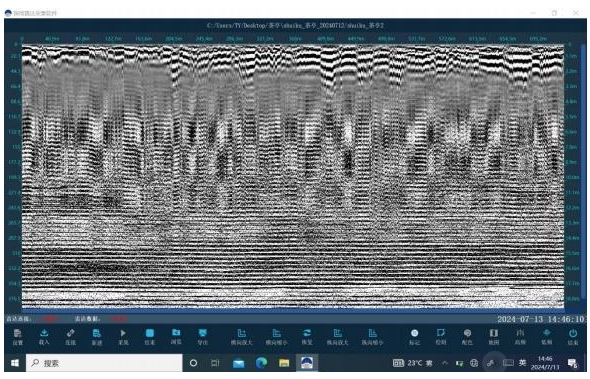Click 纵向放大 vertical zoom-in icon
The image size is (590, 379).
[x=338, y=337]
